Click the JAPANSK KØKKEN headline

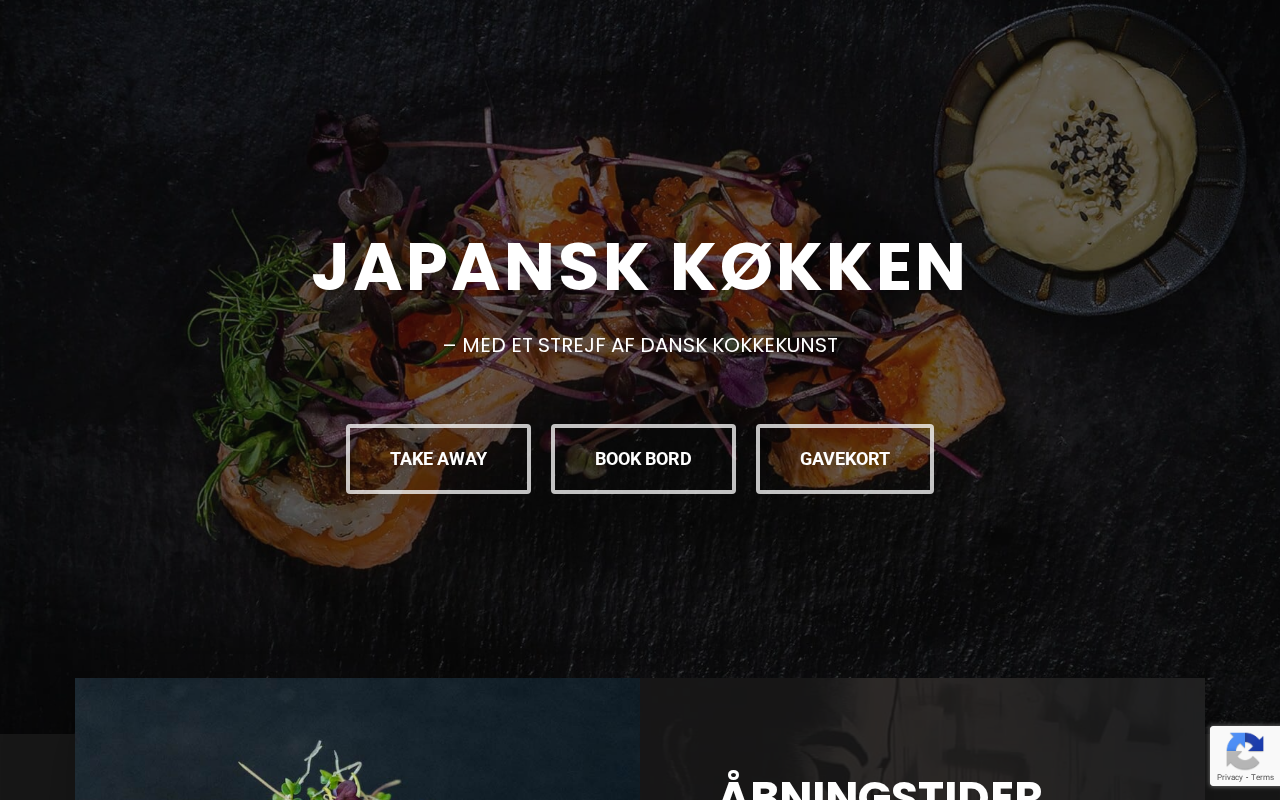click(640, 267)
